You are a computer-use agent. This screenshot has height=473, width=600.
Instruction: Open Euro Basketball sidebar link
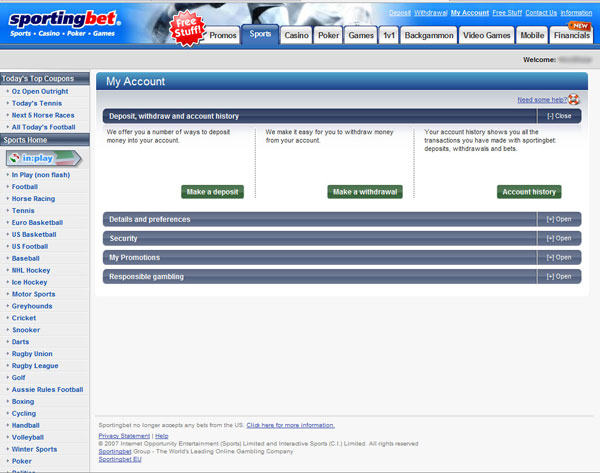tap(37, 222)
